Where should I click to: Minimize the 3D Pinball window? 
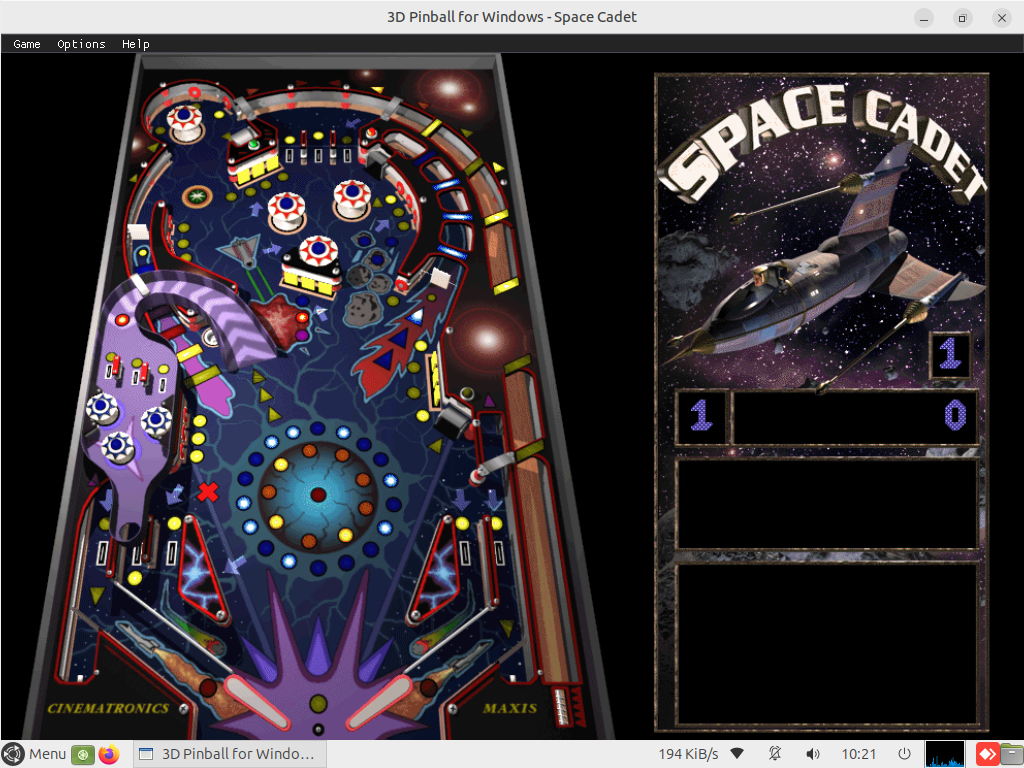923,18
